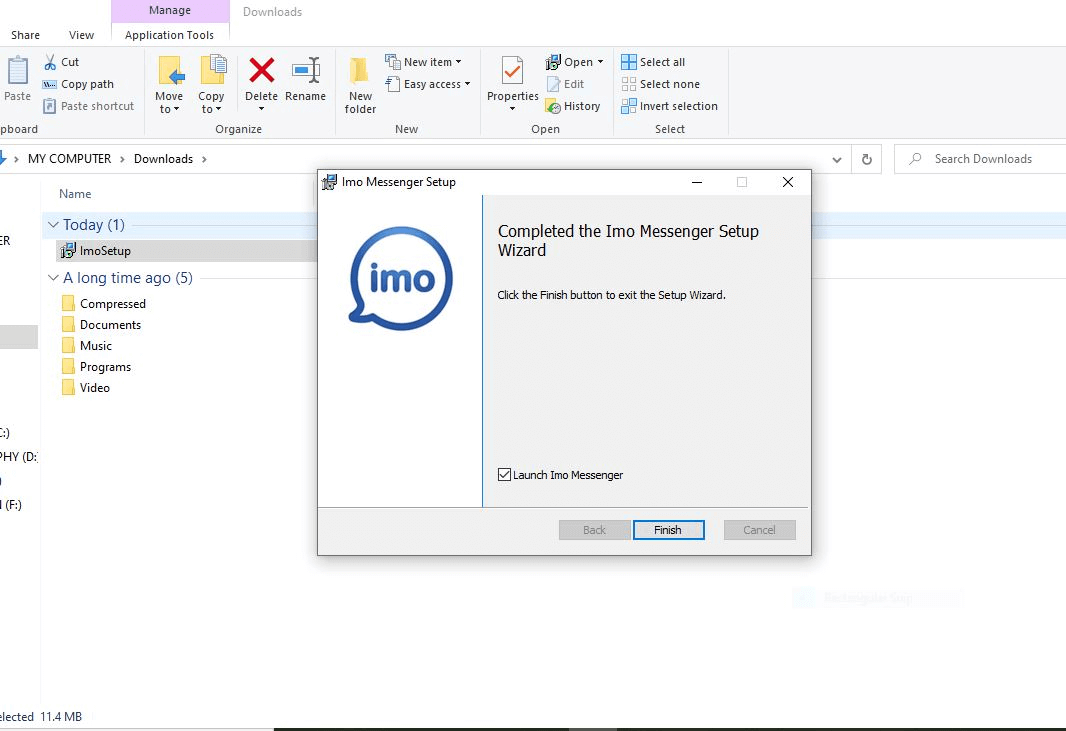Expand the New item dropdown arrow
The width and height of the screenshot is (1066, 731).
(458, 62)
